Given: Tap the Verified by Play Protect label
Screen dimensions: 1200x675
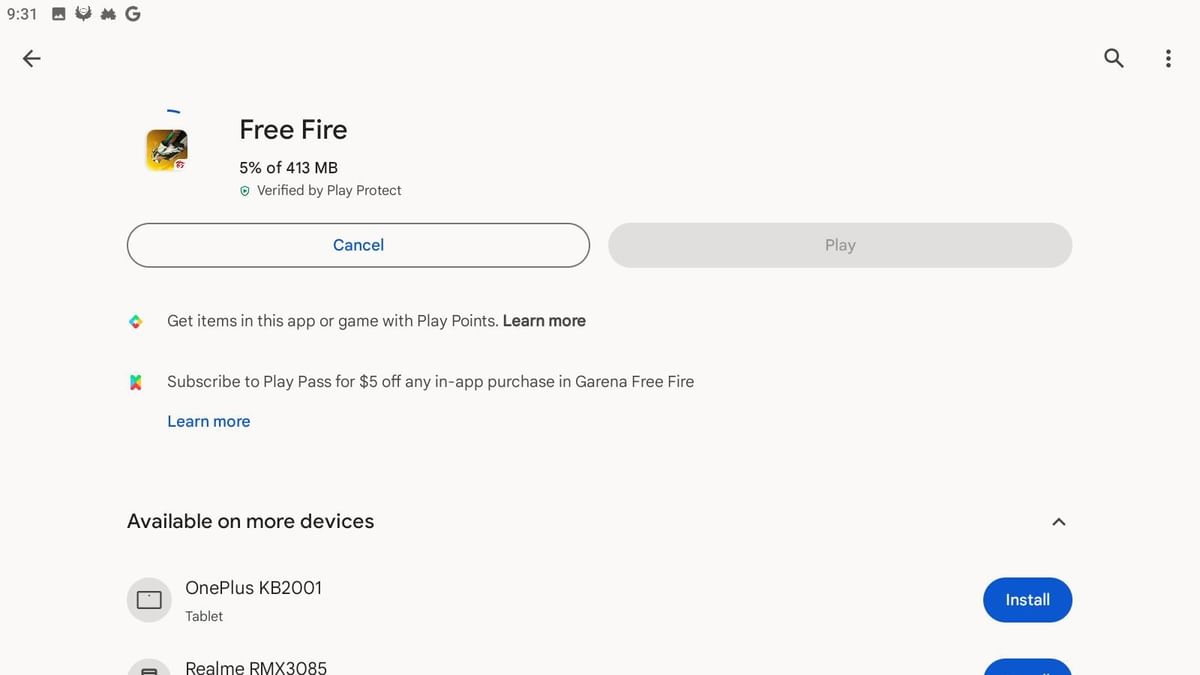Looking at the screenshot, I should coord(329,190).
